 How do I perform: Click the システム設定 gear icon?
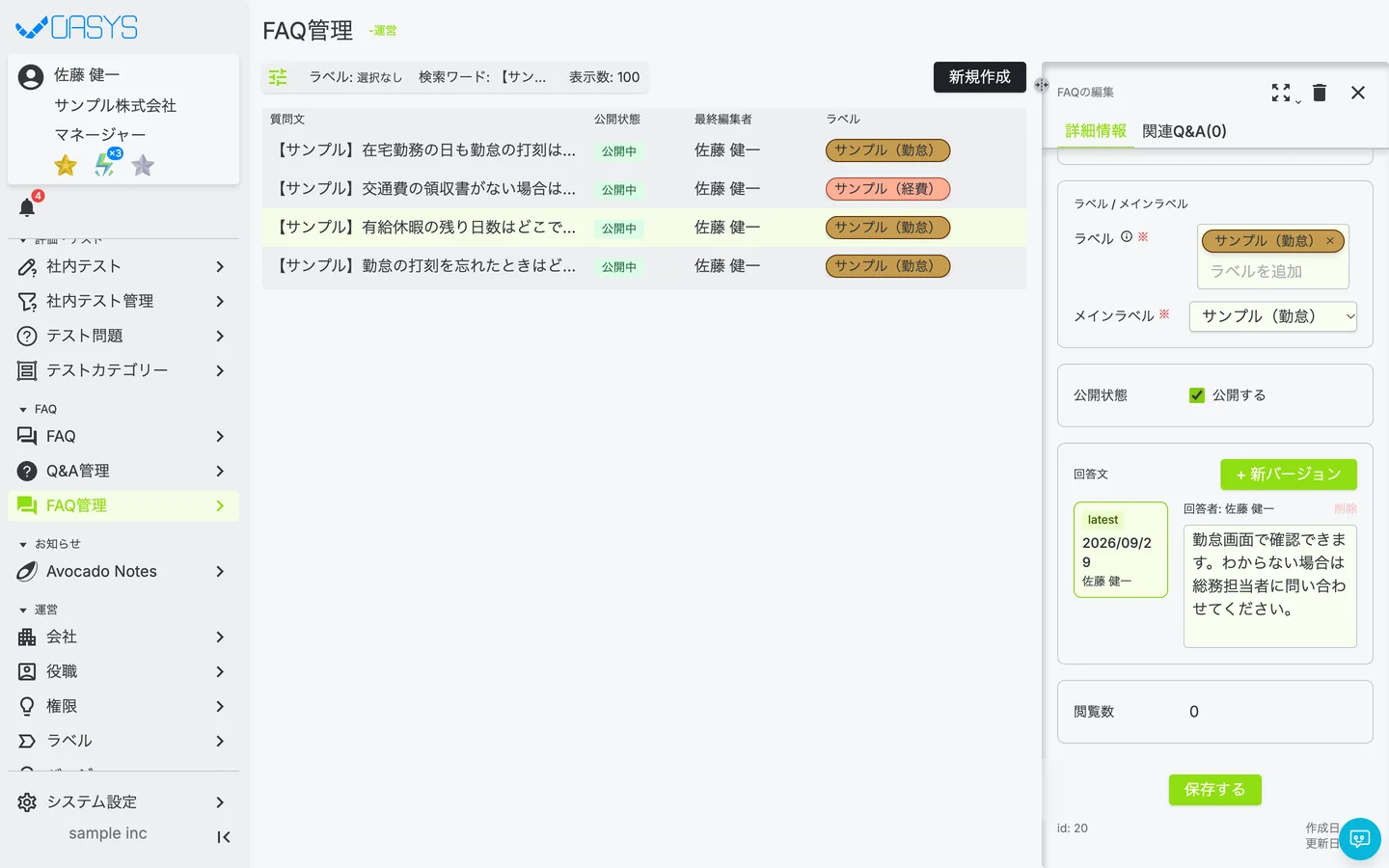pos(27,802)
